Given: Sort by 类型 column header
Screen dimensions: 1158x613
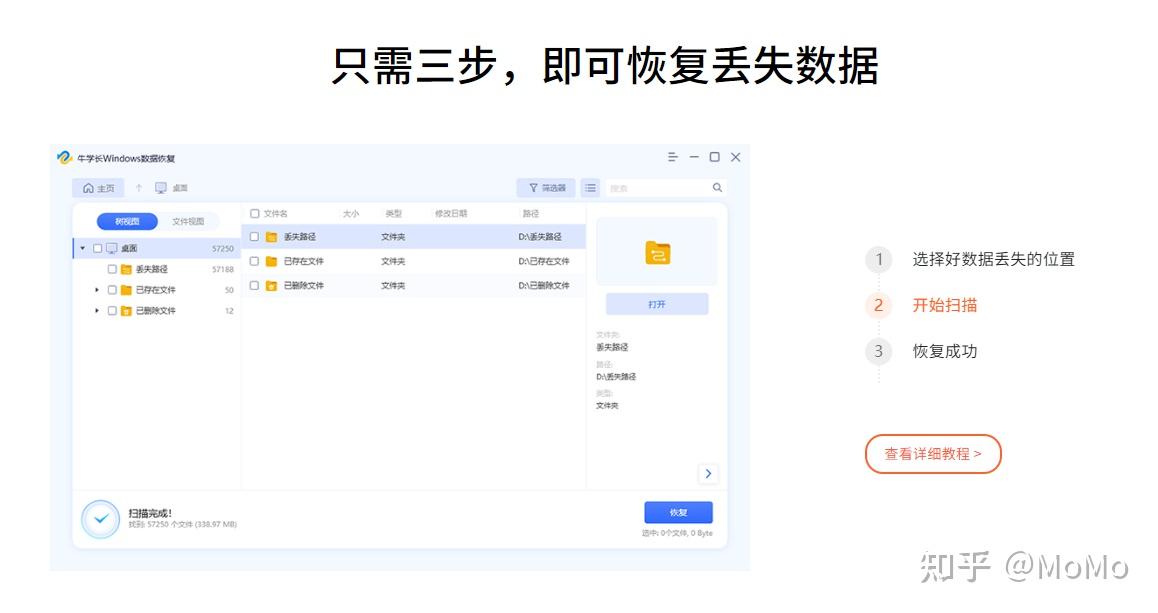Looking at the screenshot, I should [394, 213].
